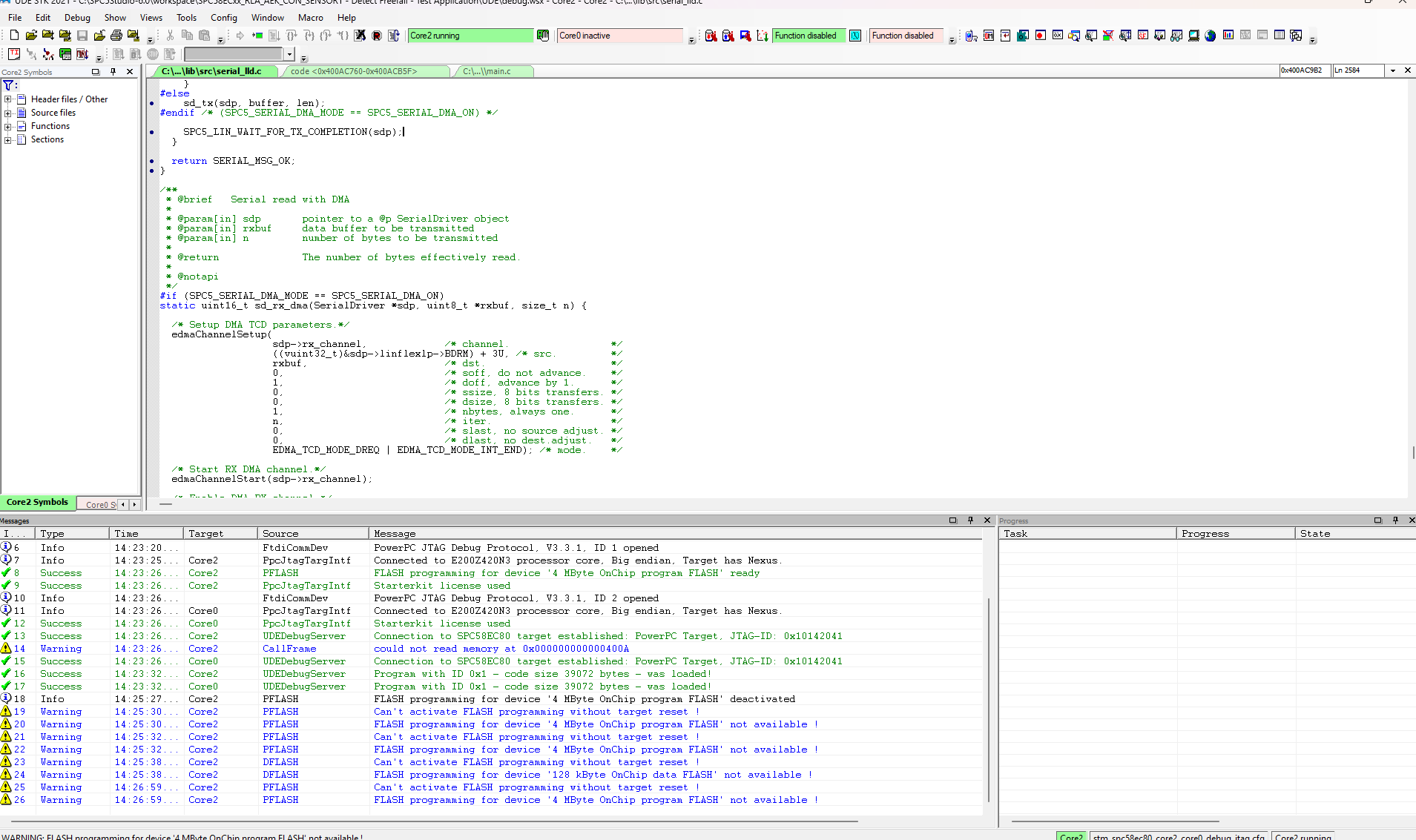
Task: Start program execution with the green arrow
Action: tap(257, 35)
